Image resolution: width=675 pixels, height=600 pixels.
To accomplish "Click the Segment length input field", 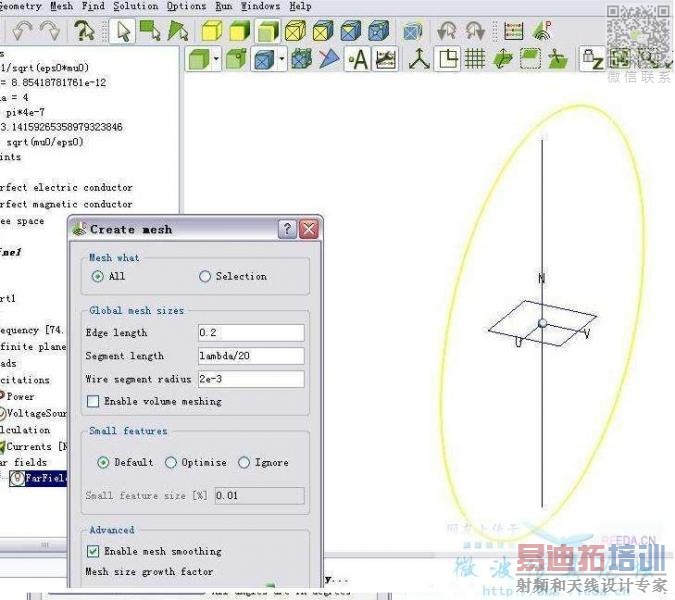I will click(x=251, y=356).
